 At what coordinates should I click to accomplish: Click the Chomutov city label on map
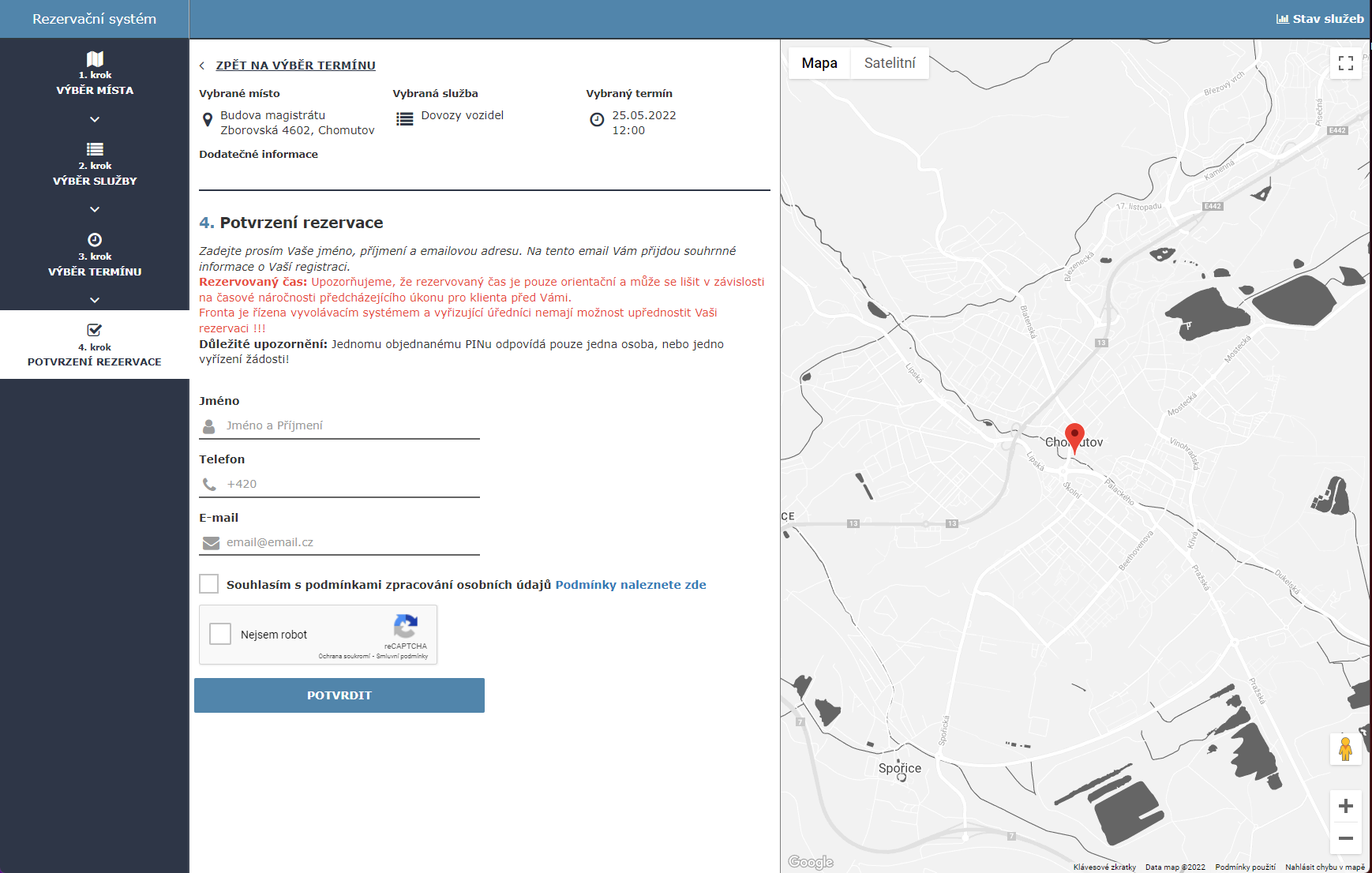point(1074,443)
